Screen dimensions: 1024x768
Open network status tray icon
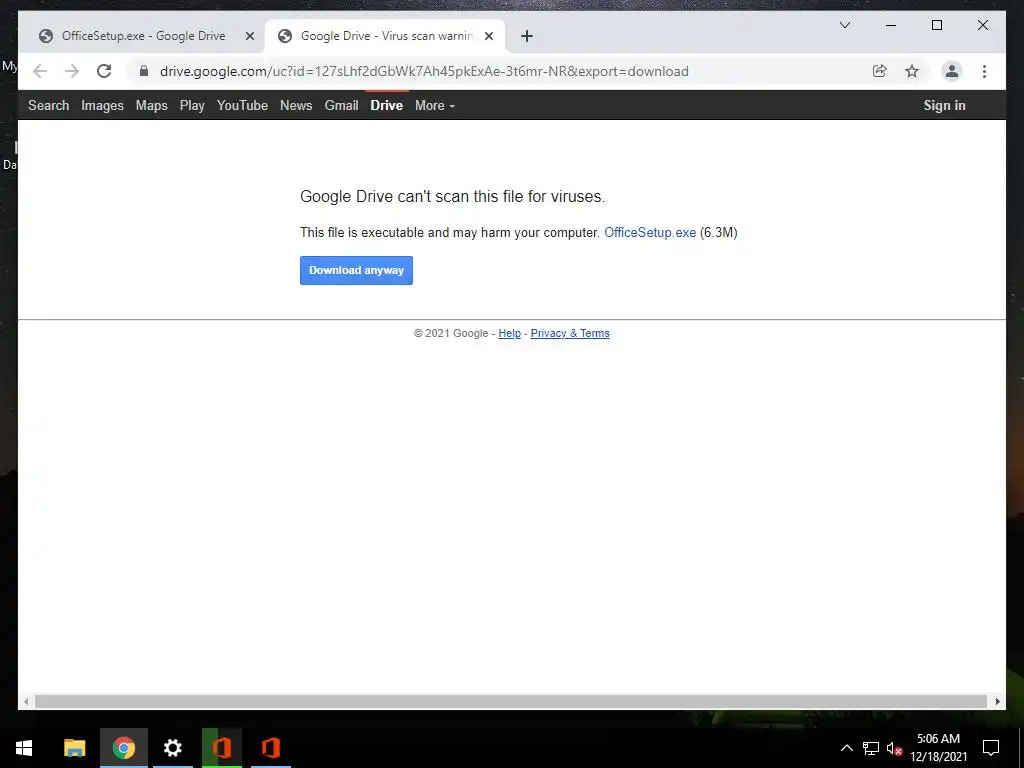(x=871, y=748)
